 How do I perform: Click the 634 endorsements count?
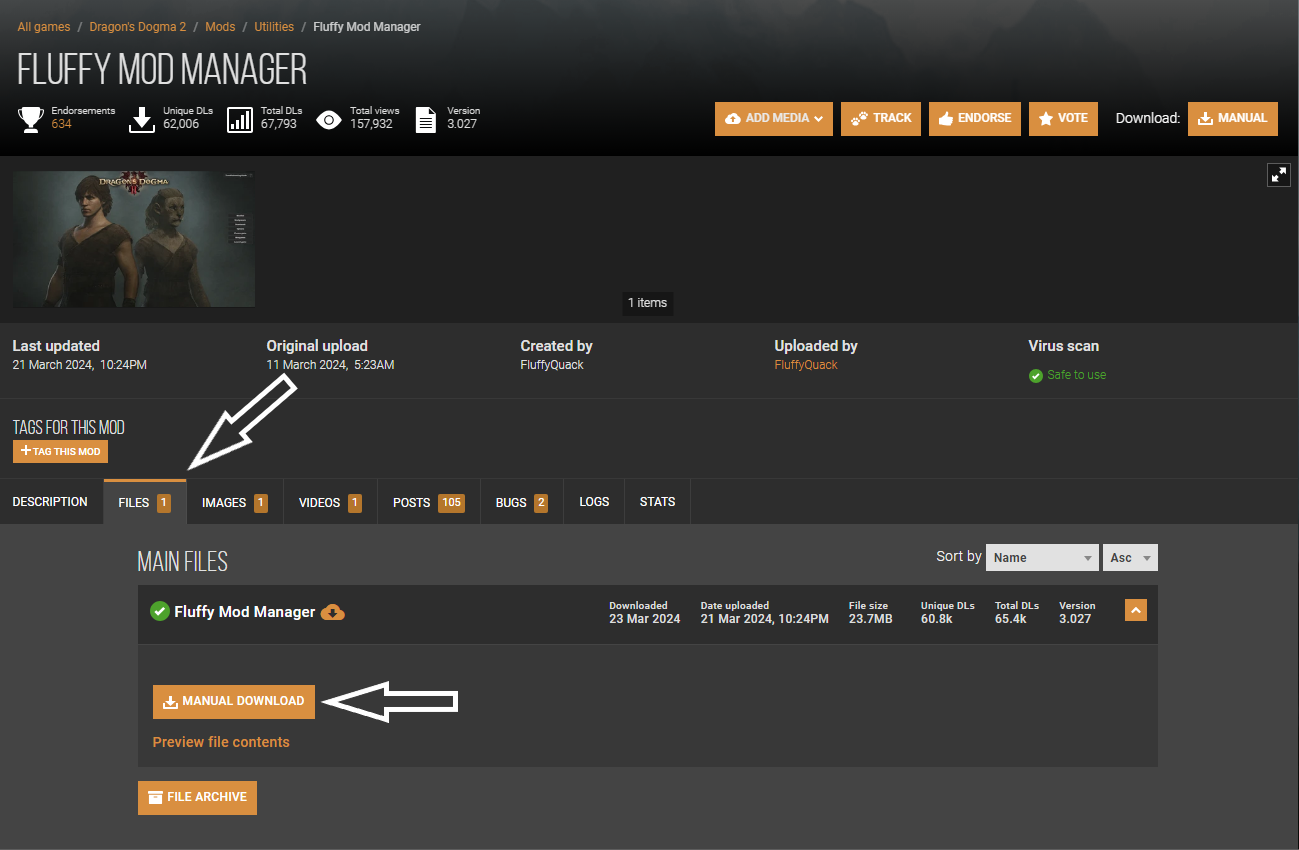(x=61, y=124)
